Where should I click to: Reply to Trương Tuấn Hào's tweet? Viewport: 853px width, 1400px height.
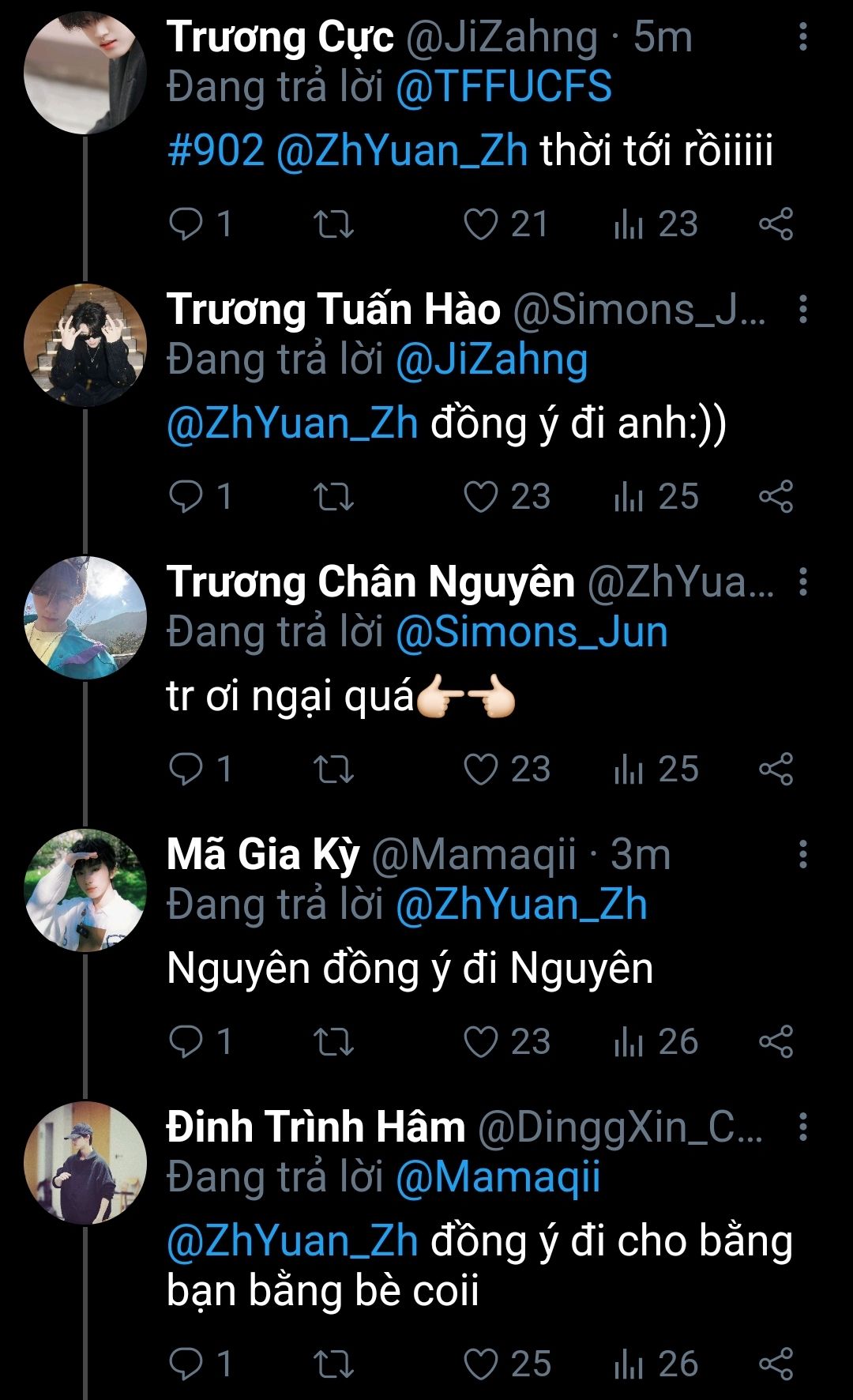[200, 497]
